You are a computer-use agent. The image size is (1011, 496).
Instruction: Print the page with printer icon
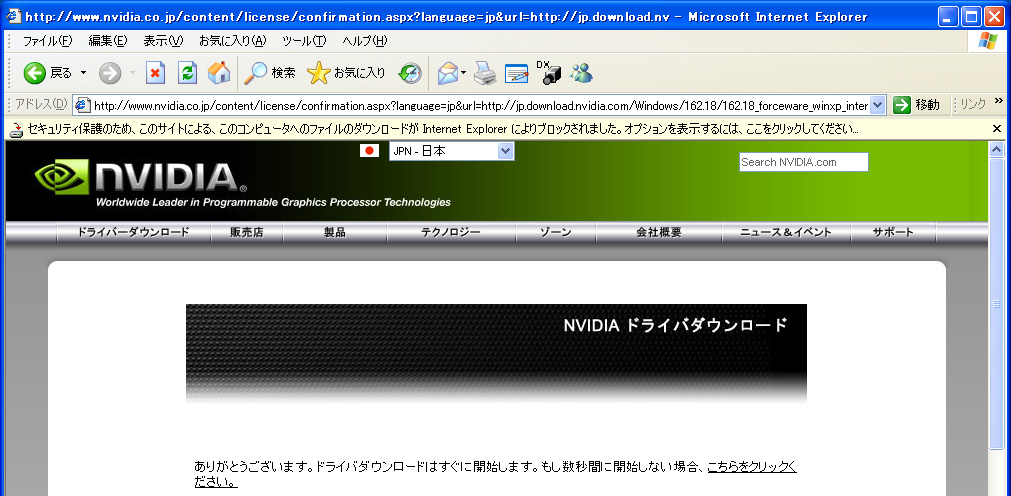485,74
